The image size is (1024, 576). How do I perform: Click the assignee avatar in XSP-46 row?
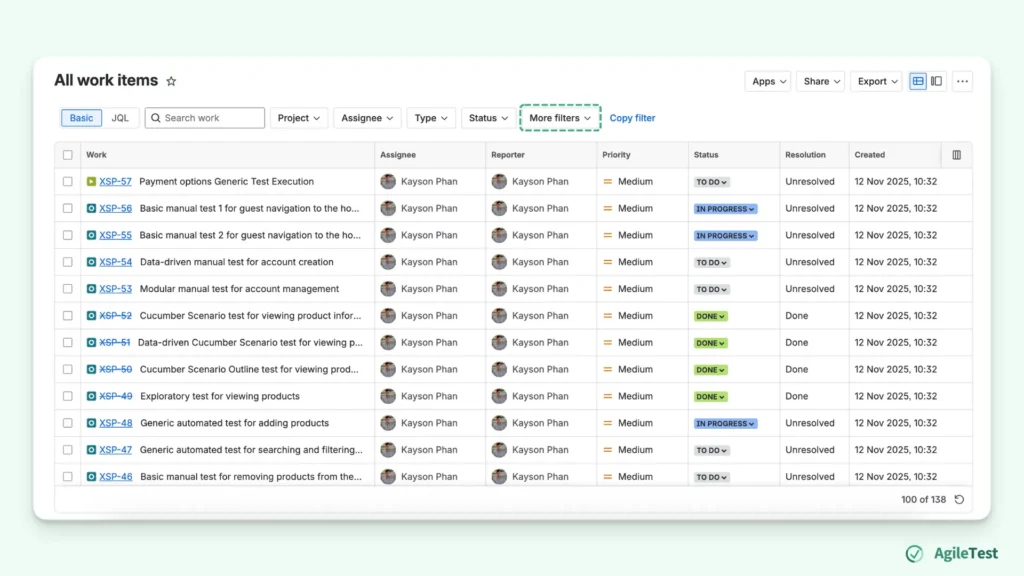(x=388, y=477)
